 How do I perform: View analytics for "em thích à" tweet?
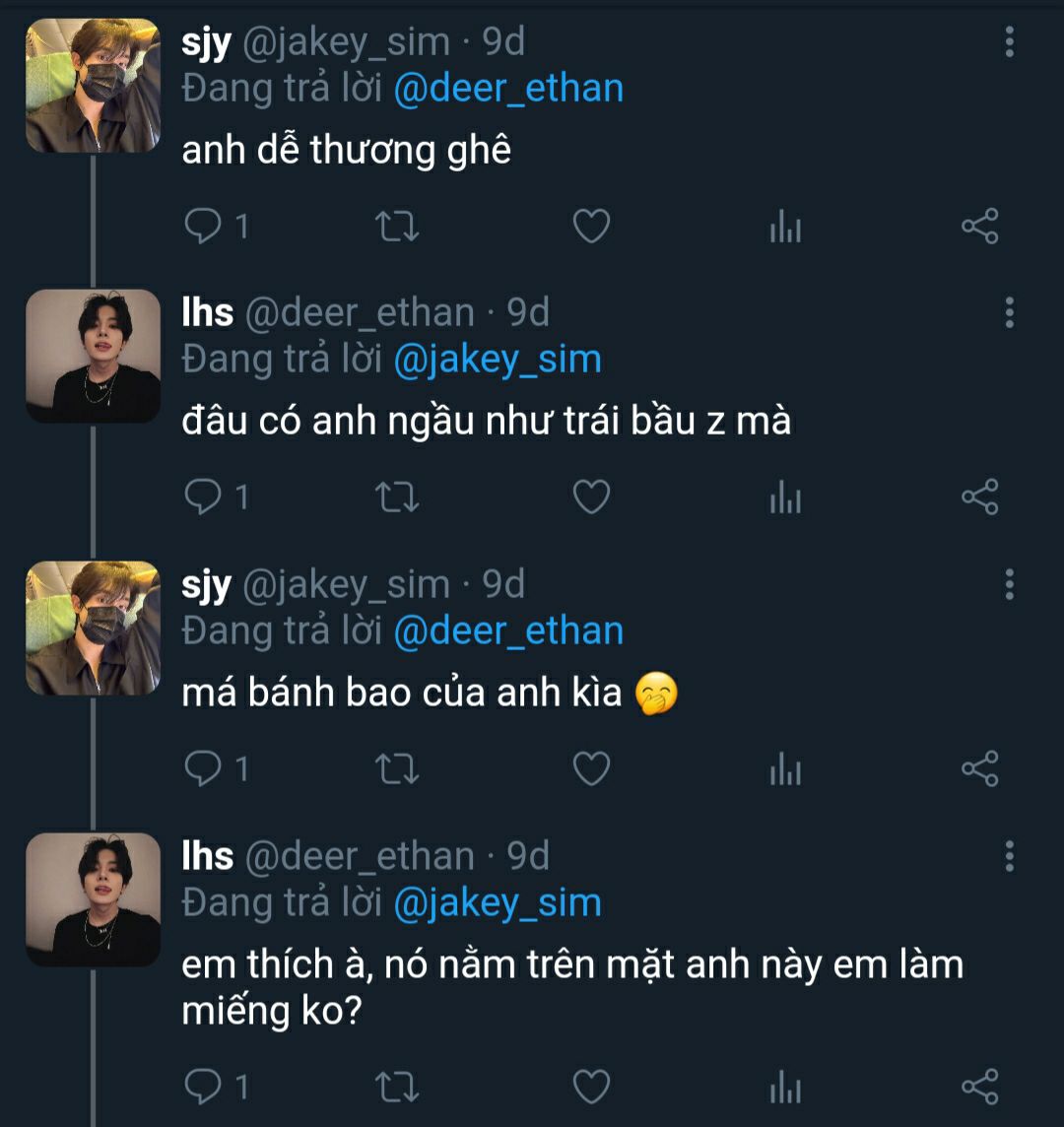pyautogui.click(x=785, y=1087)
